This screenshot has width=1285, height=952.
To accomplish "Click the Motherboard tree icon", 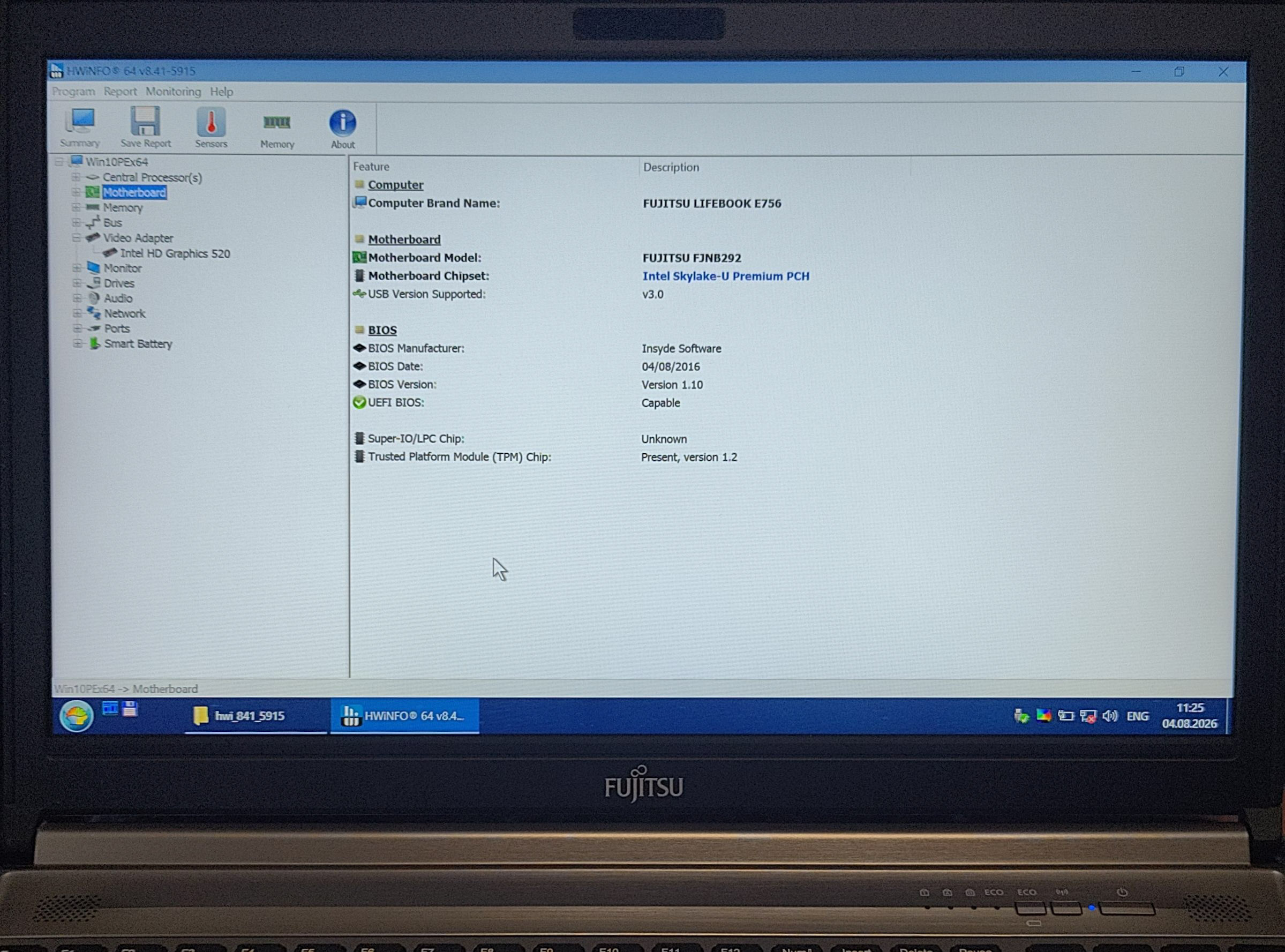I will point(92,192).
